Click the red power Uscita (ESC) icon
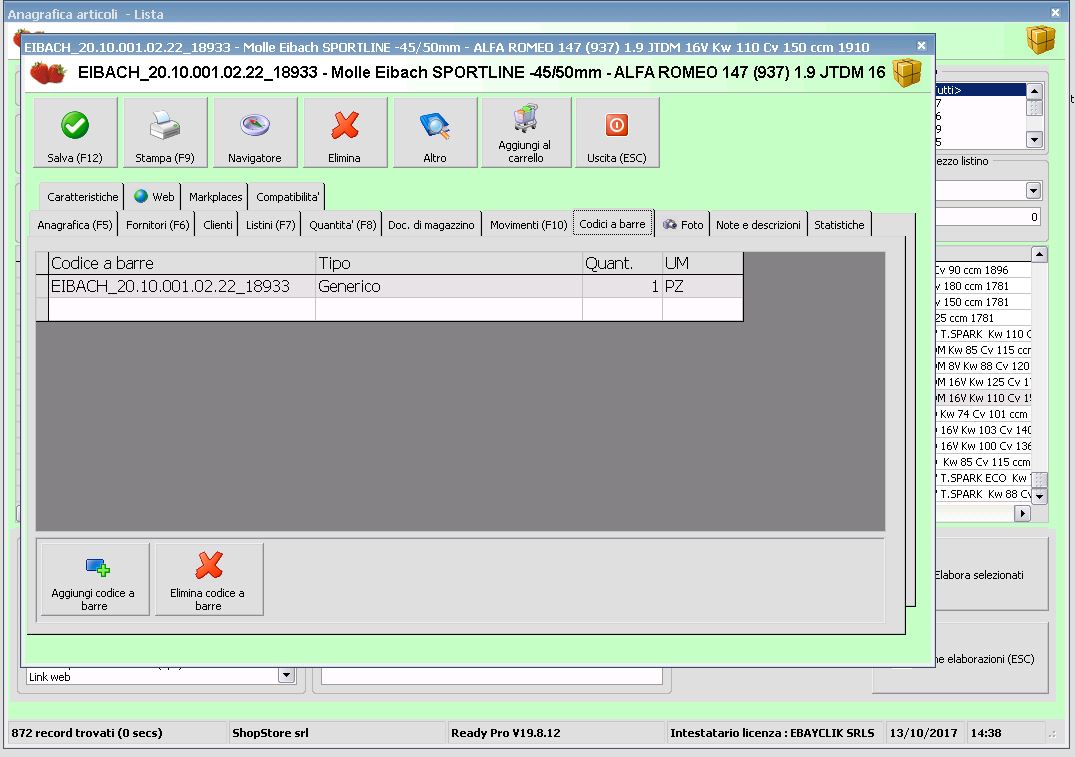This screenshot has height=757, width=1075. (x=616, y=125)
